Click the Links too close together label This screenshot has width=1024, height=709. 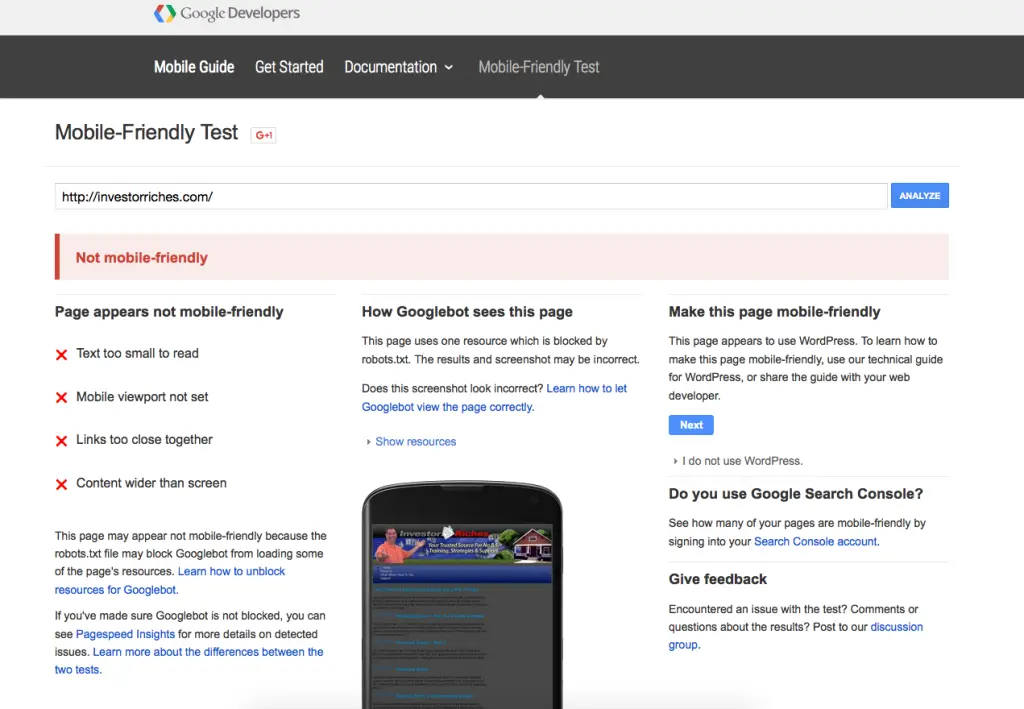click(144, 440)
